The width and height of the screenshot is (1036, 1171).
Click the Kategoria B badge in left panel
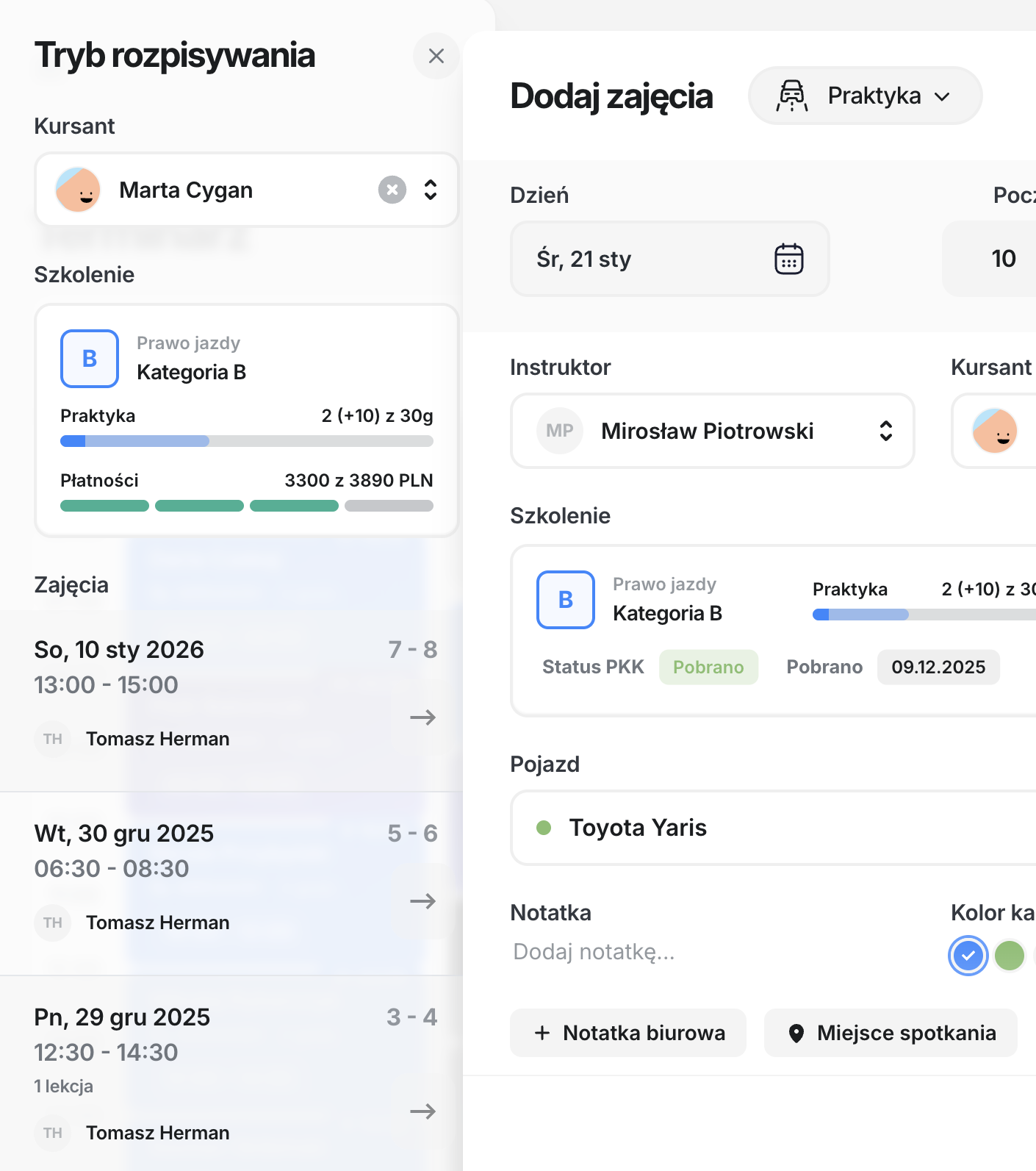pyautogui.click(x=90, y=359)
